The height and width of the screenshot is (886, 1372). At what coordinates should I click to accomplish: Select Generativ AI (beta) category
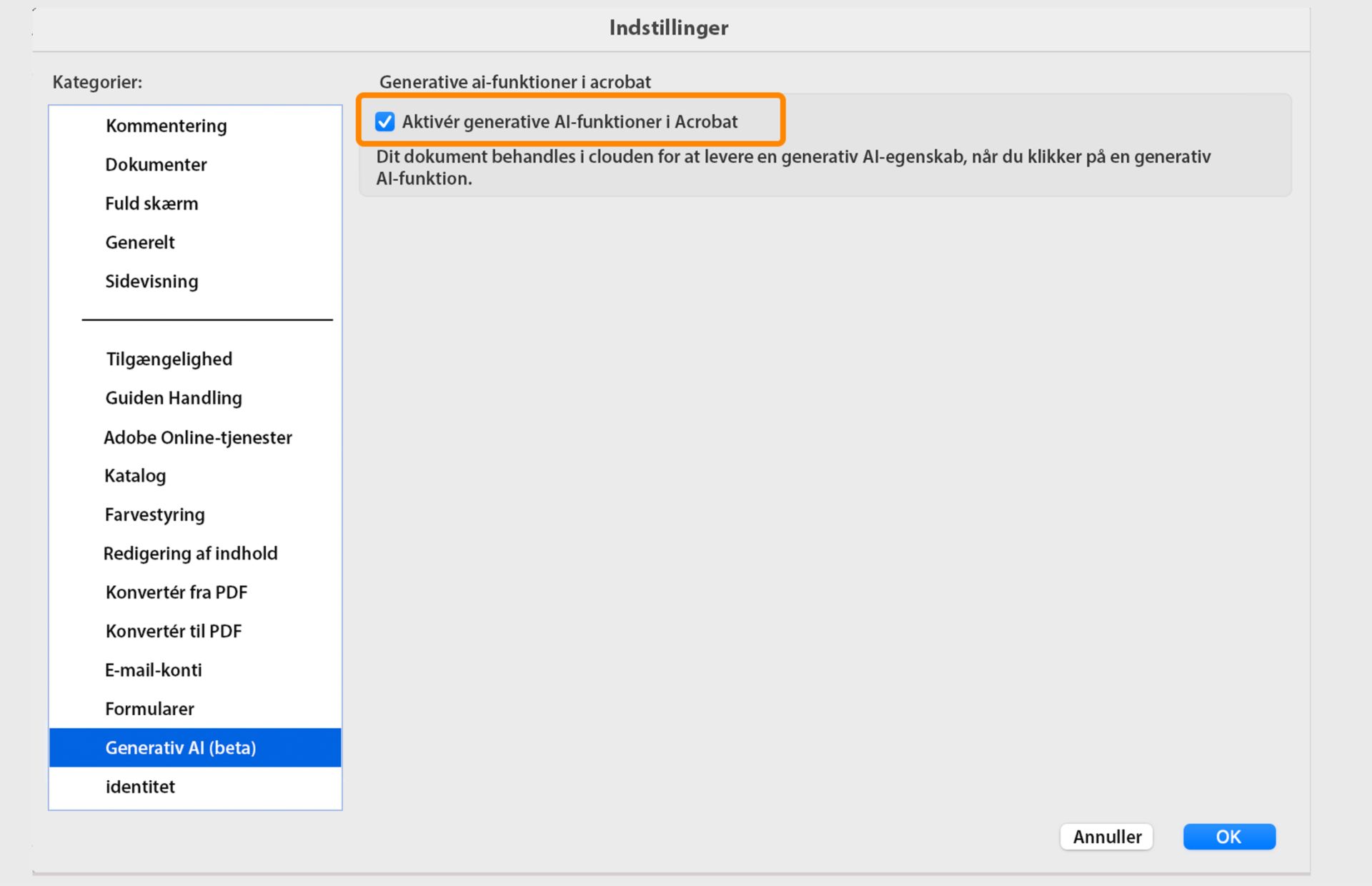click(180, 748)
